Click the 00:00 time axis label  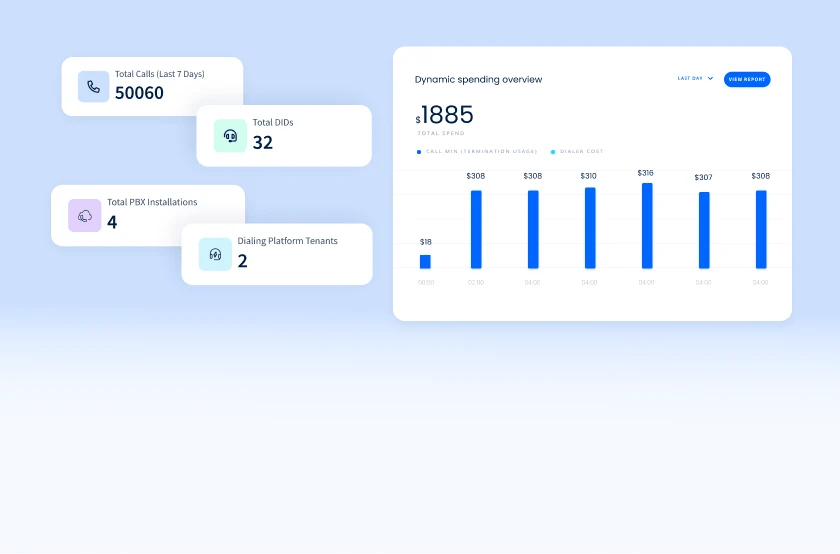[x=426, y=282]
